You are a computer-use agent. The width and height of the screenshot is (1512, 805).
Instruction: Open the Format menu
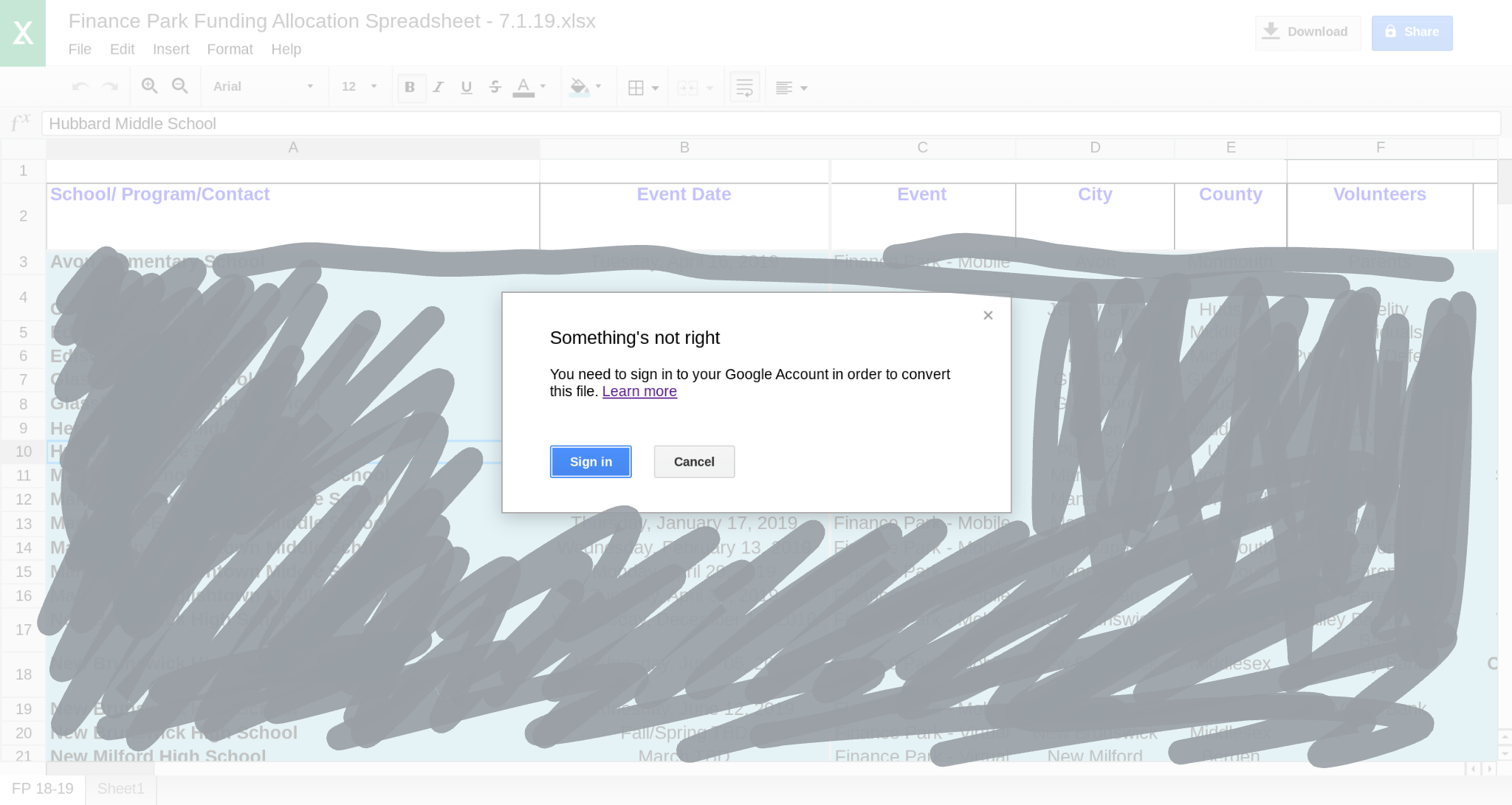coord(230,49)
